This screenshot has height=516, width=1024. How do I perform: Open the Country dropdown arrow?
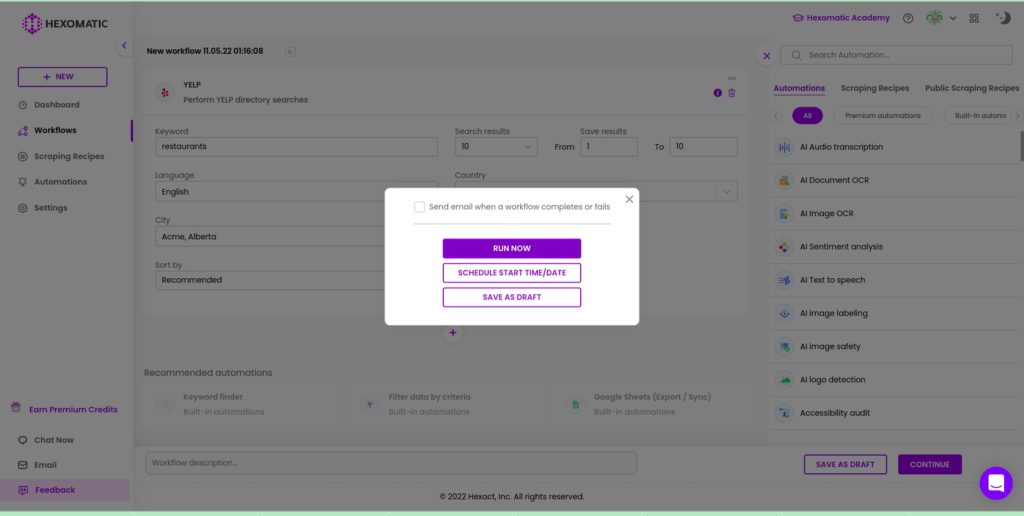(726, 191)
